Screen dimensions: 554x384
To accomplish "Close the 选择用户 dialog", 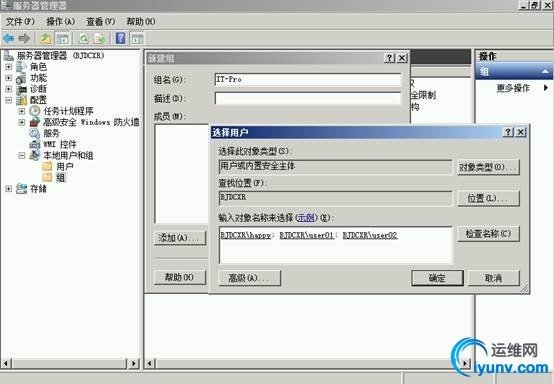I will pyautogui.click(x=520, y=132).
